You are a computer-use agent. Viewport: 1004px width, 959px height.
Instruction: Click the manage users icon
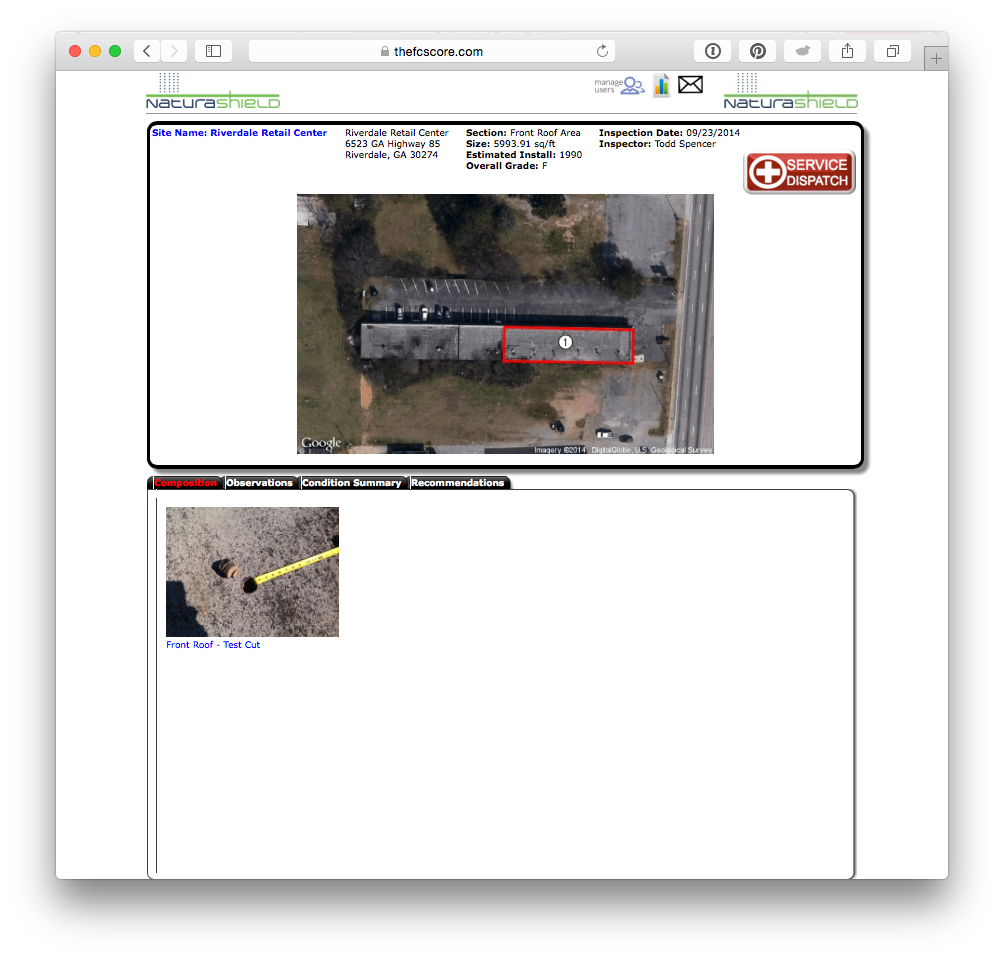tap(631, 86)
